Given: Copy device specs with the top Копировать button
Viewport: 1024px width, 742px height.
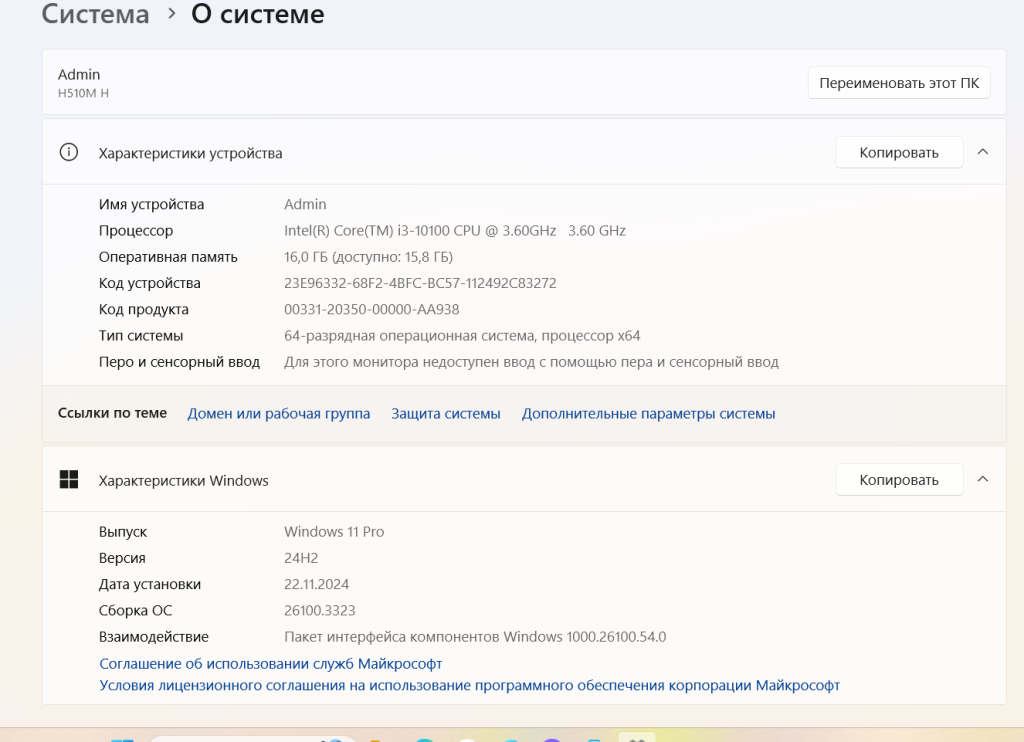Looking at the screenshot, I should point(898,152).
